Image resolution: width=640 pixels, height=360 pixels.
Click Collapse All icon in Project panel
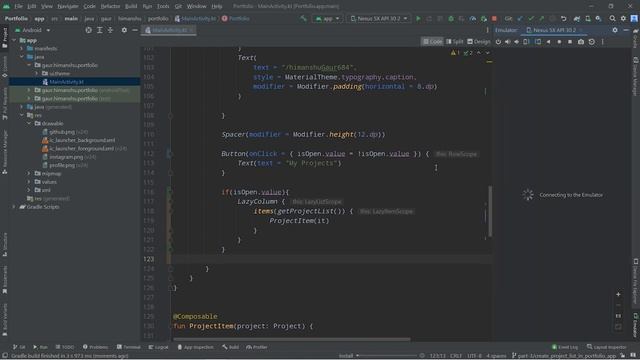(110, 30)
